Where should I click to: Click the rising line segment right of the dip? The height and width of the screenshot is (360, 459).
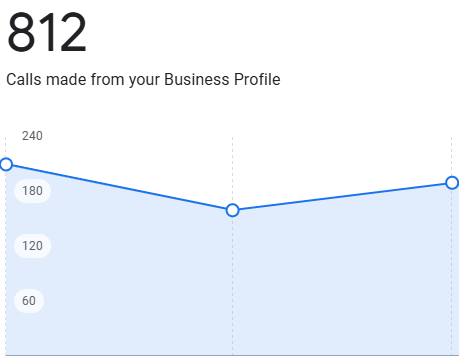pos(342,197)
